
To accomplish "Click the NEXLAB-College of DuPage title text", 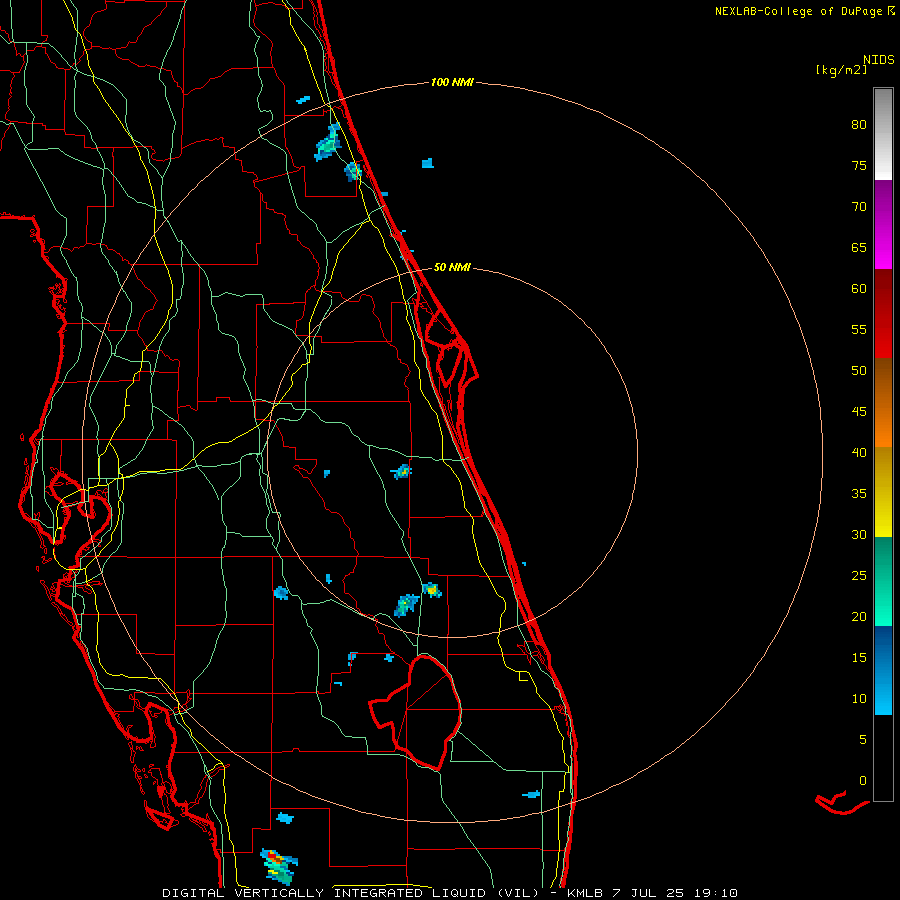I will click(x=798, y=11).
